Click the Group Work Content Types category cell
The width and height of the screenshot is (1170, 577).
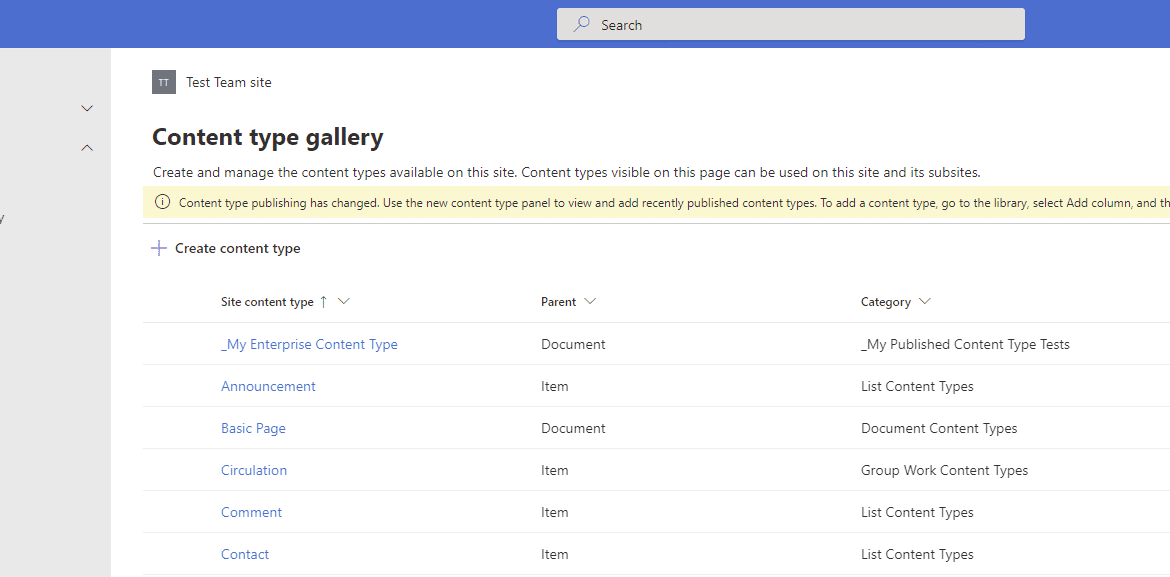click(944, 470)
